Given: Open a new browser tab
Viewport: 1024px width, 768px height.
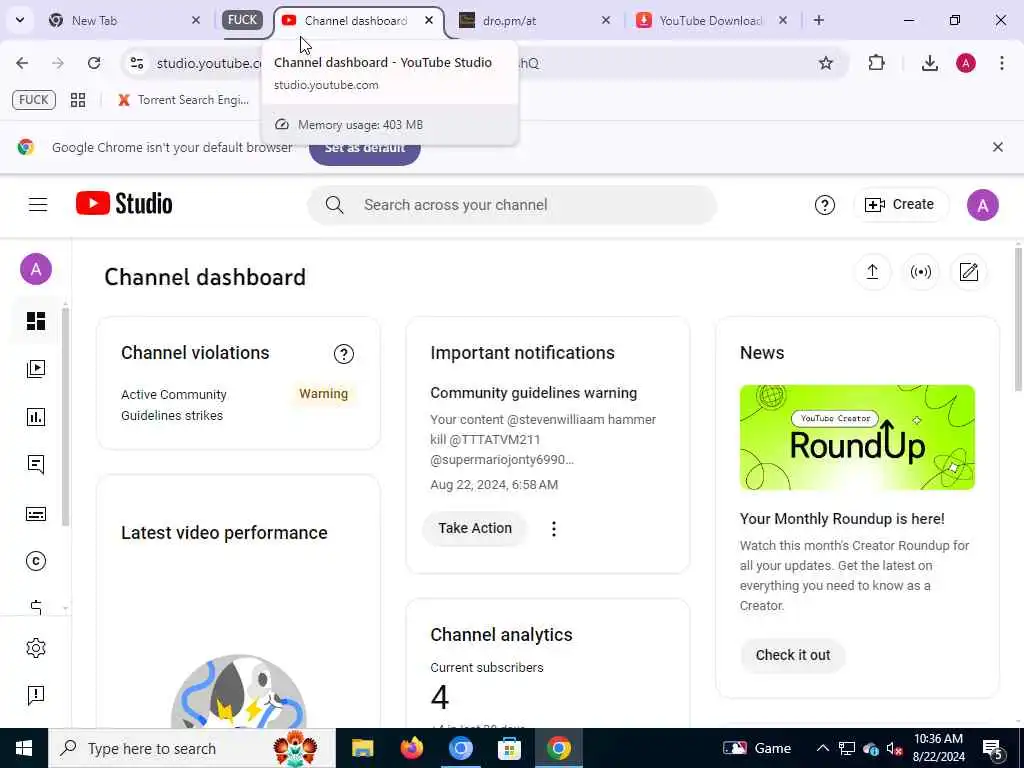Looking at the screenshot, I should tap(819, 20).
